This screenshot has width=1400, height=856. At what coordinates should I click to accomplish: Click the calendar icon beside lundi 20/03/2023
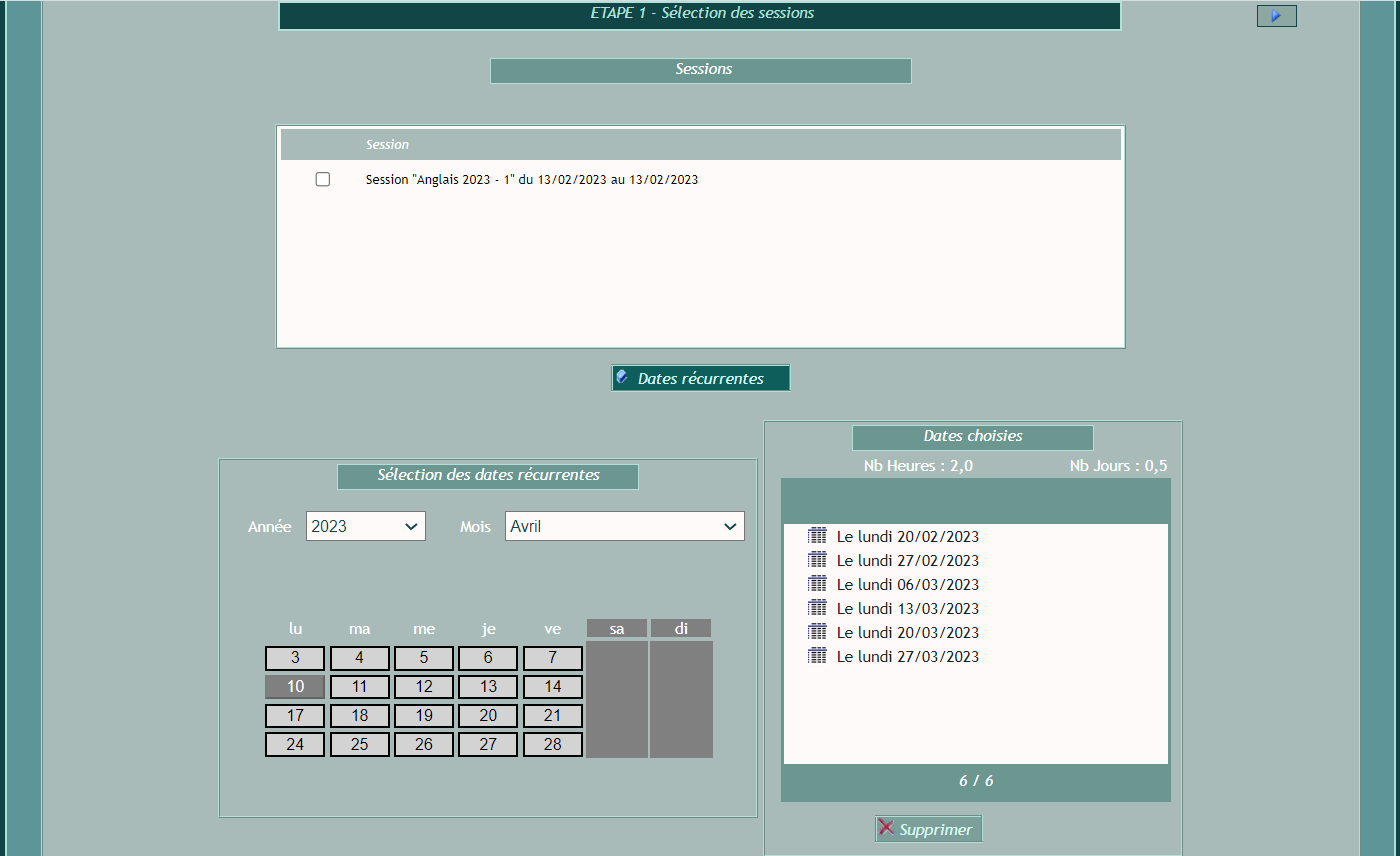click(x=817, y=632)
